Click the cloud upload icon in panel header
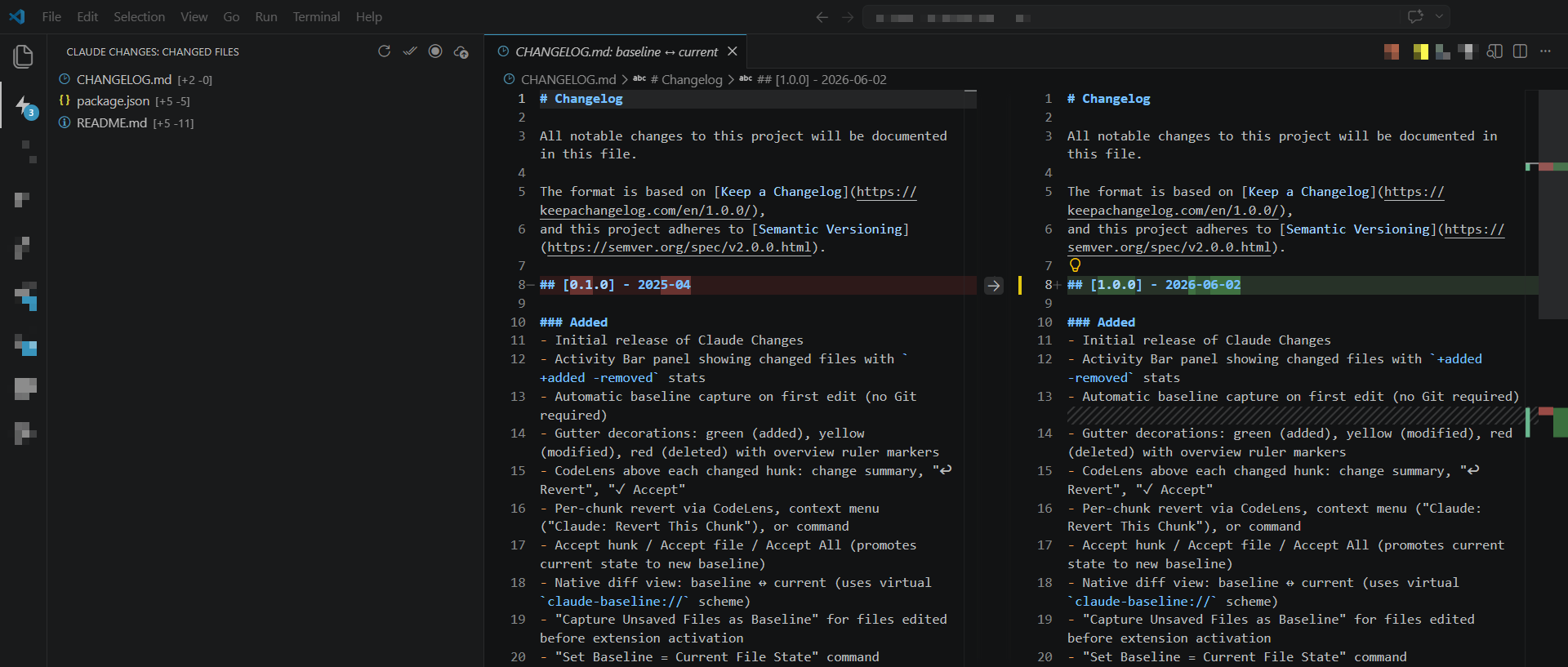Viewport: 1568px width, 667px height. (461, 52)
